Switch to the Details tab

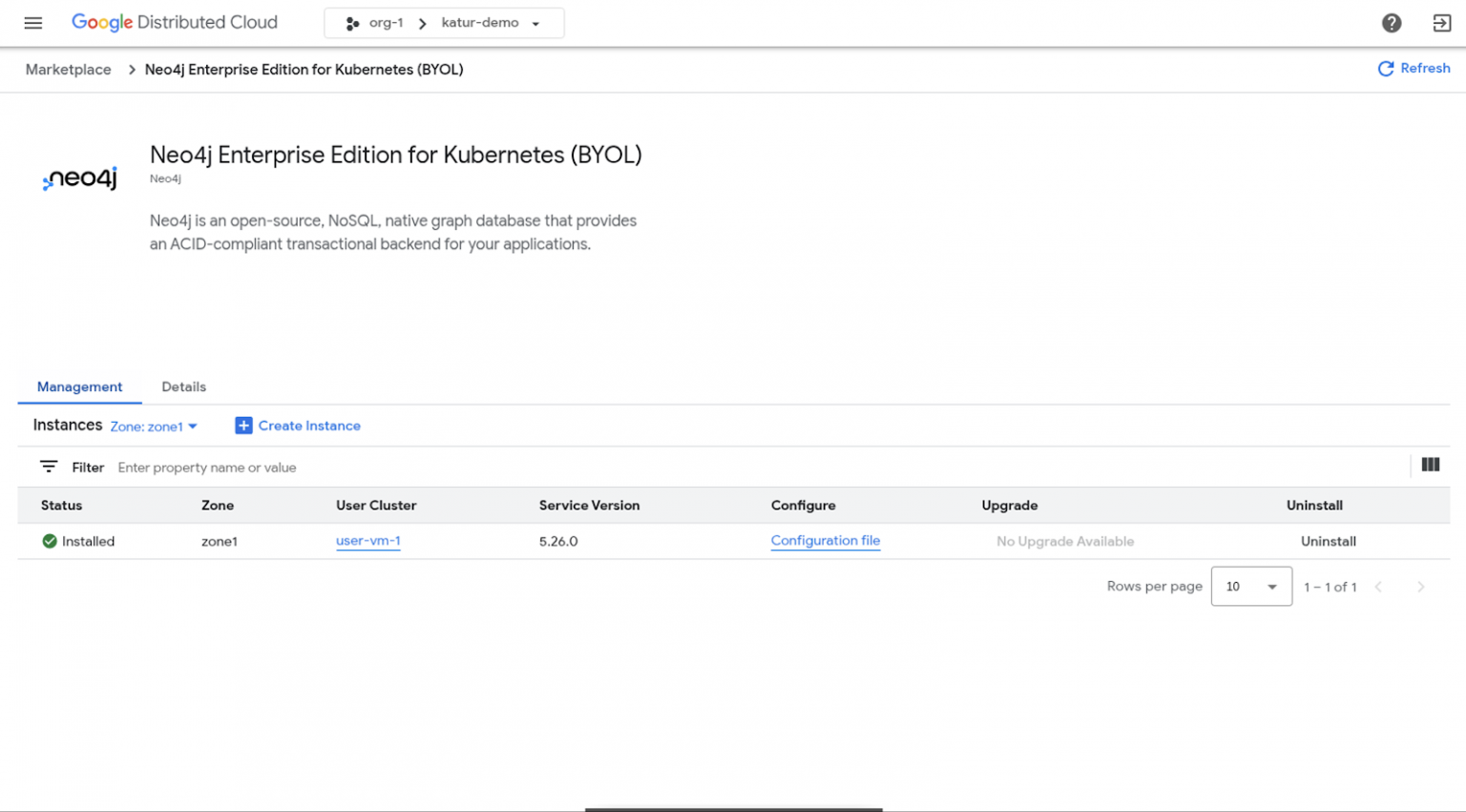(x=183, y=386)
